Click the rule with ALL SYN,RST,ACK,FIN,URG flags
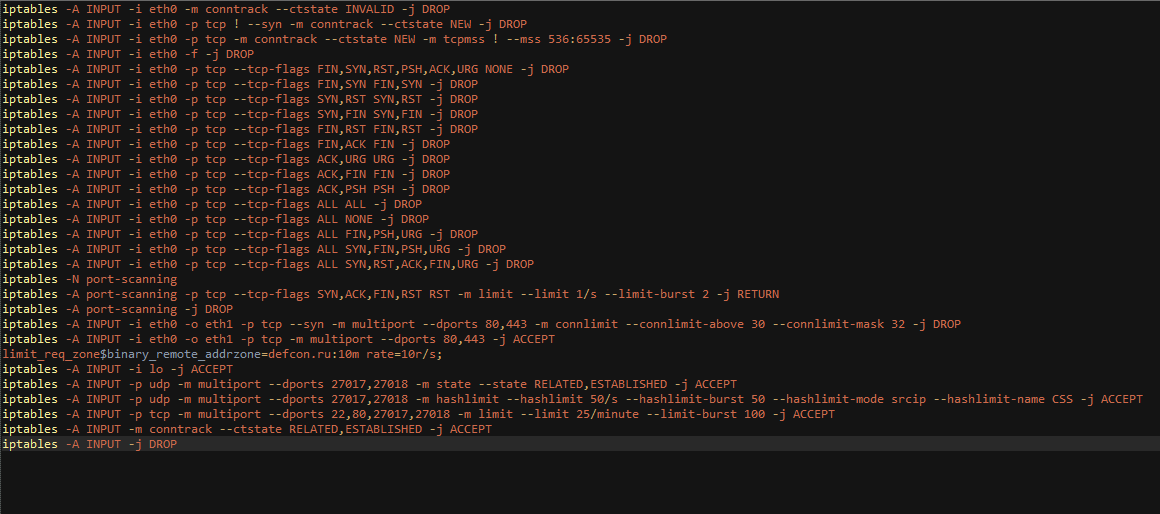Screen dimensions: 1160x514 268,264
